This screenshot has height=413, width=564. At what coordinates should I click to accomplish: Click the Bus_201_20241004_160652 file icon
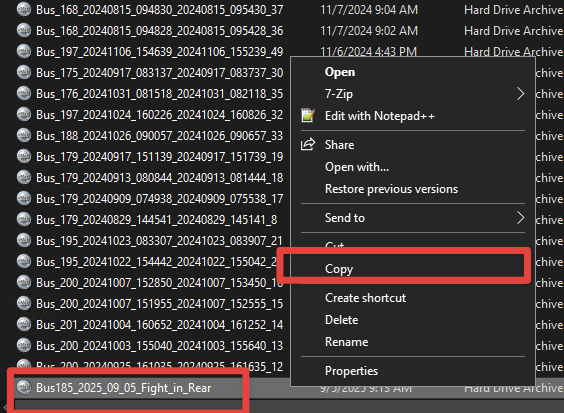(24, 324)
